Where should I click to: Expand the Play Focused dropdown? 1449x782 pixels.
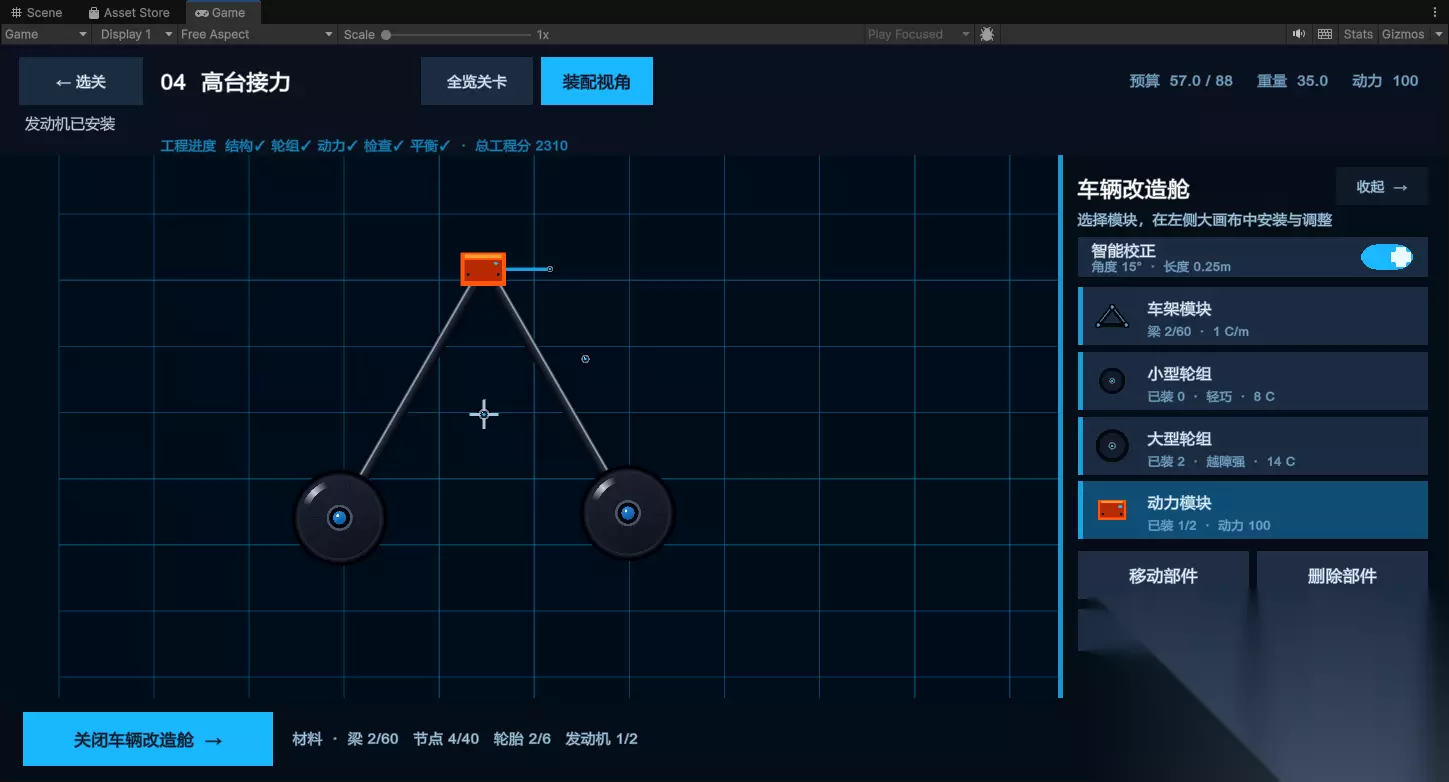(919, 34)
